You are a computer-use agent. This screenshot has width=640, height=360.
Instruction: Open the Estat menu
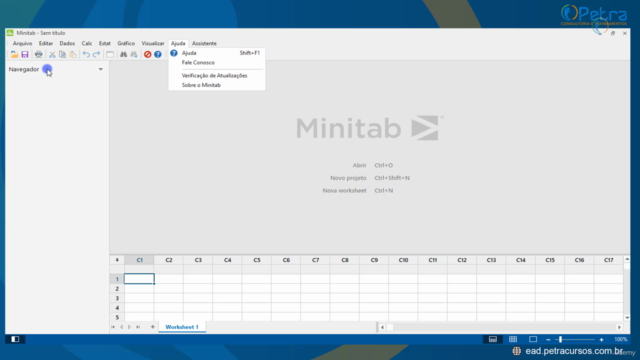(x=104, y=43)
